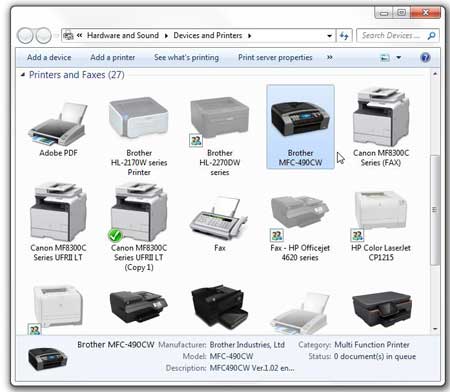Viewport: 450px width, 392px height.
Task: Click Model value 'MFC-490CW' in details
Action: click(231, 356)
